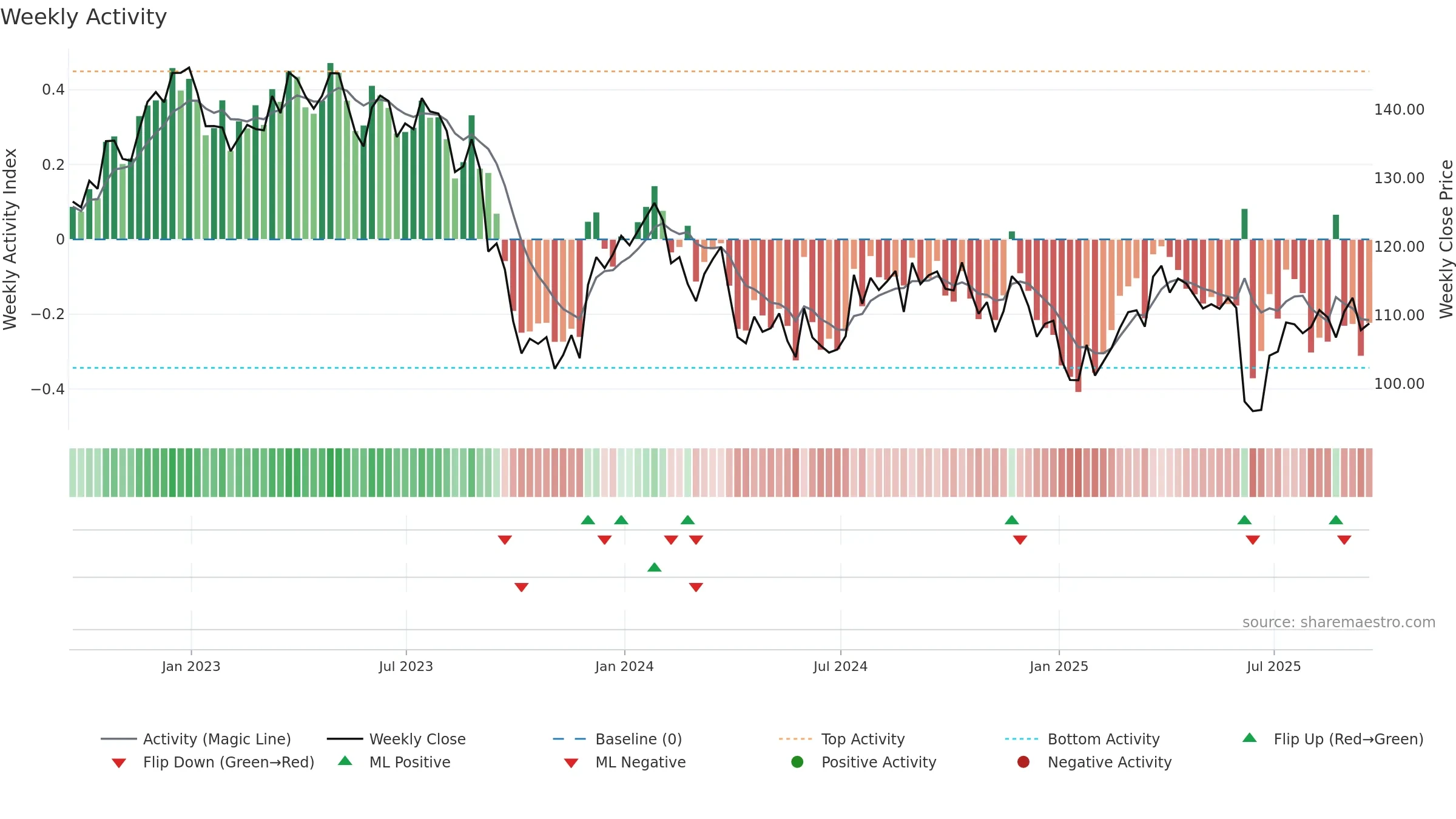The image size is (1456, 819).
Task: Click the green circle icon for Positive Activity
Action: point(797,762)
